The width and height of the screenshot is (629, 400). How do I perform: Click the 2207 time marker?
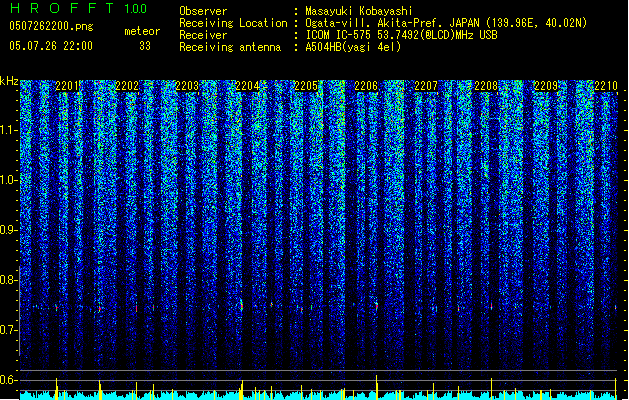(426, 86)
